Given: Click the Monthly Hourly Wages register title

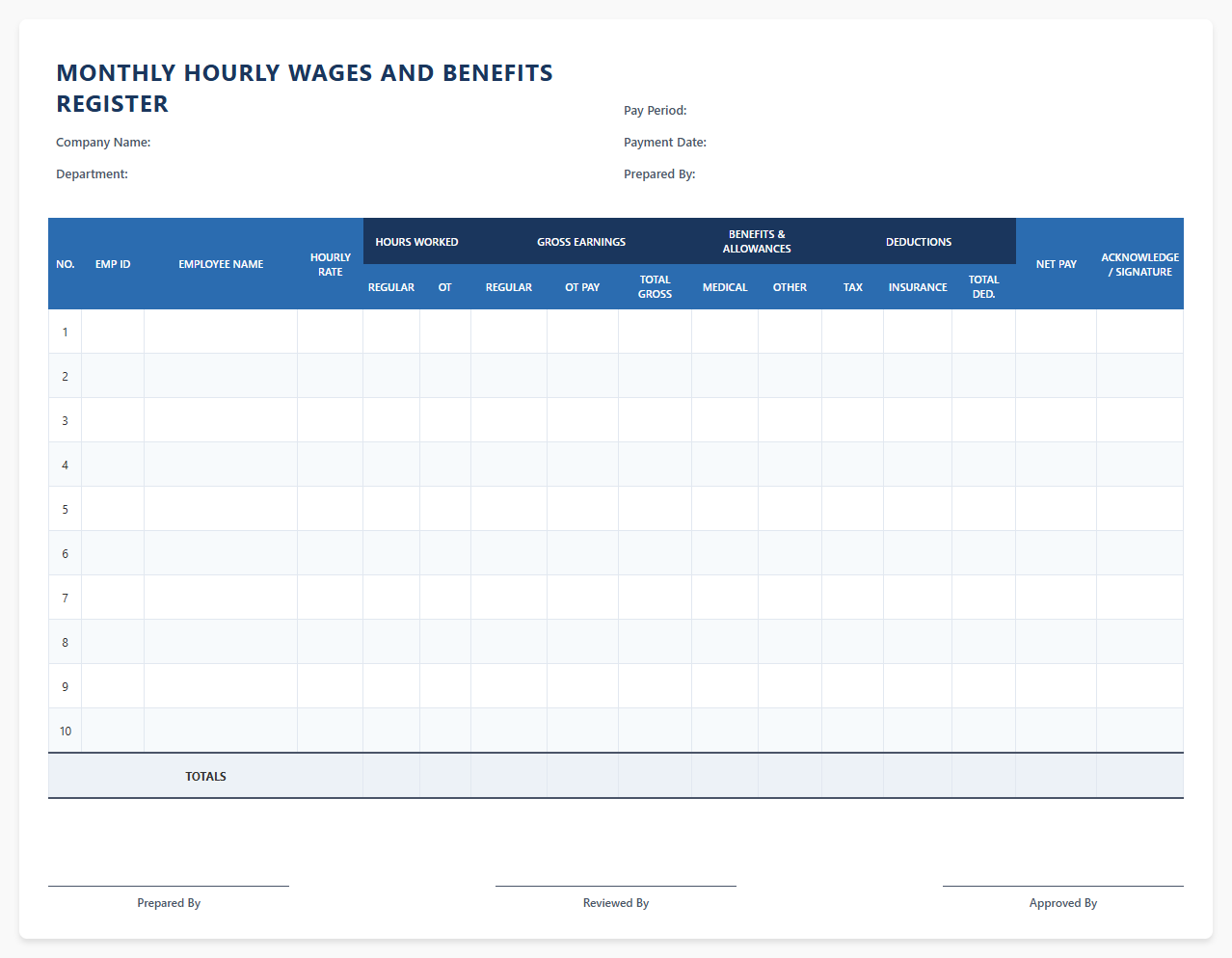Looking at the screenshot, I should point(305,88).
